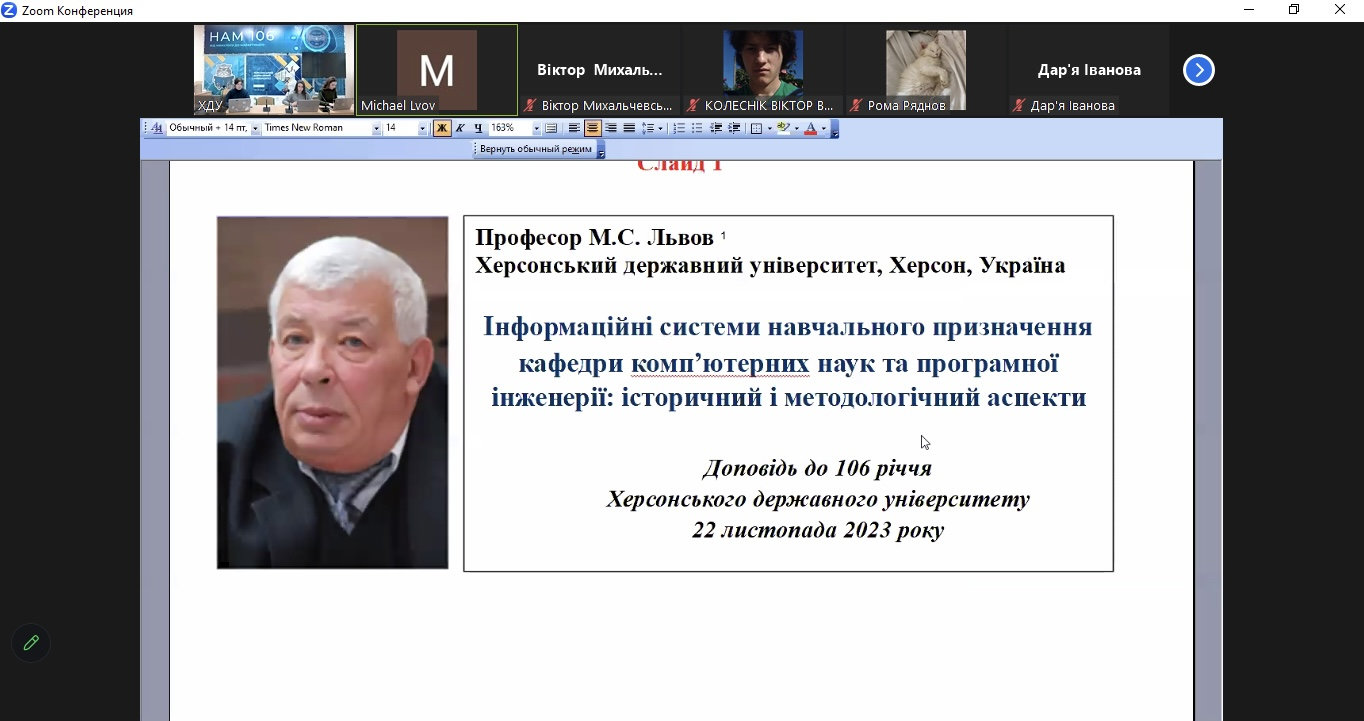Select КОЛЕСНІК ВІКТОР video tile

tap(763, 70)
